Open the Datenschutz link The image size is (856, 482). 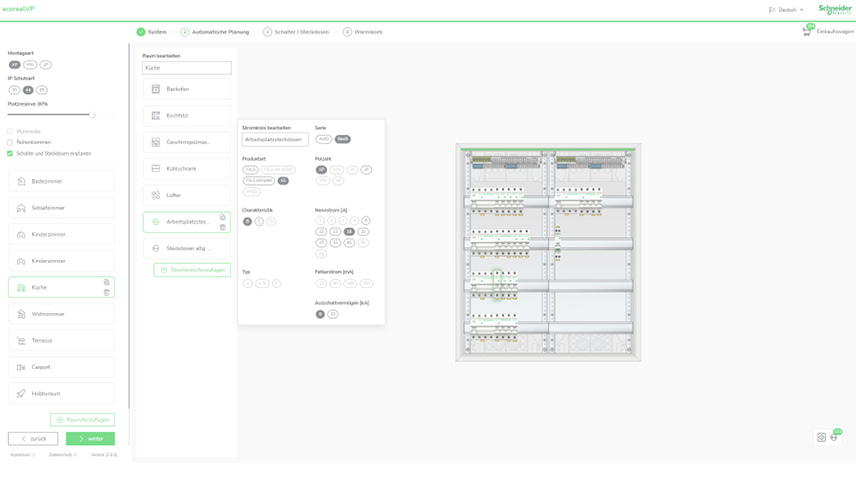point(63,455)
